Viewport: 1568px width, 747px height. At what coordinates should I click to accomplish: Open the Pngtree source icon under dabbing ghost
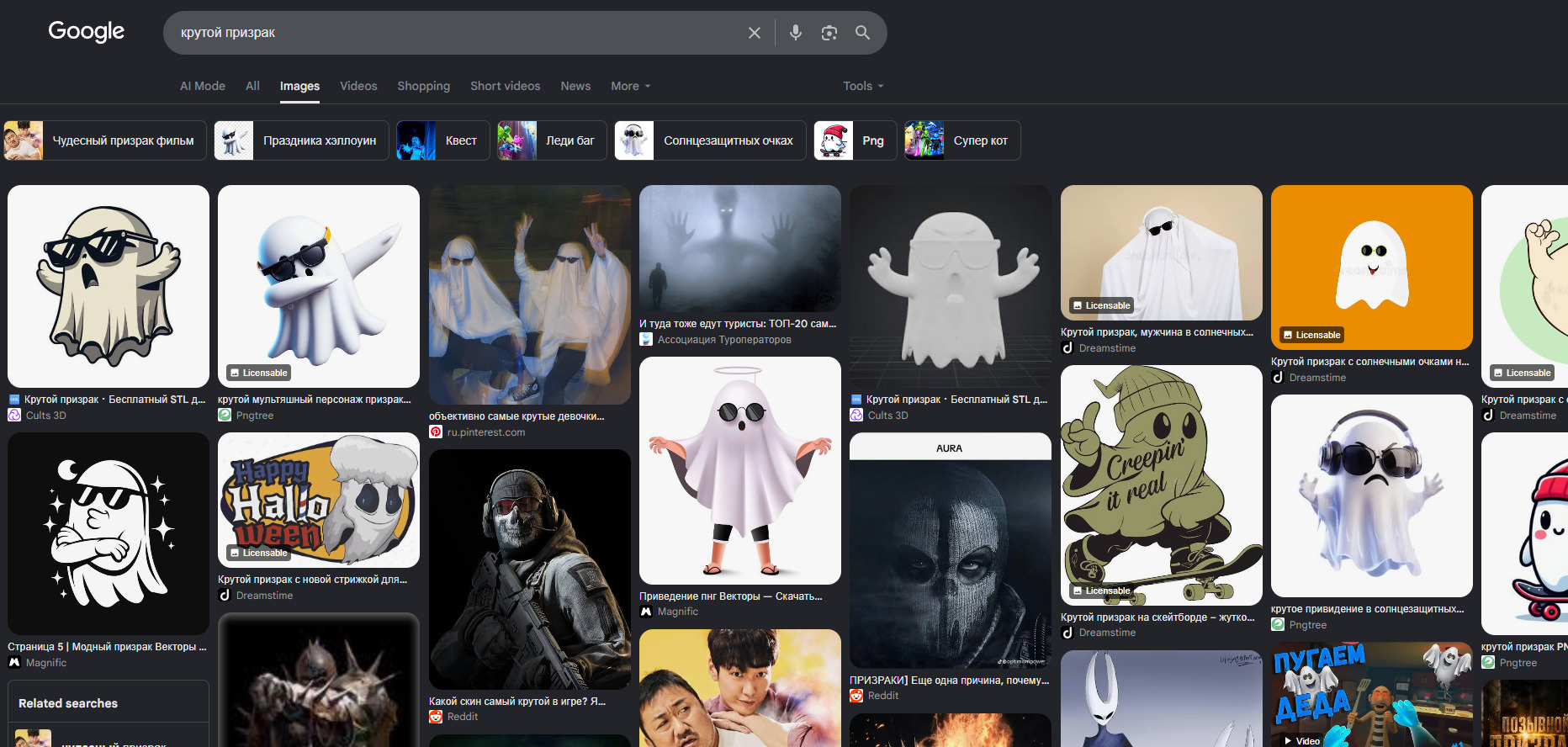[225, 415]
